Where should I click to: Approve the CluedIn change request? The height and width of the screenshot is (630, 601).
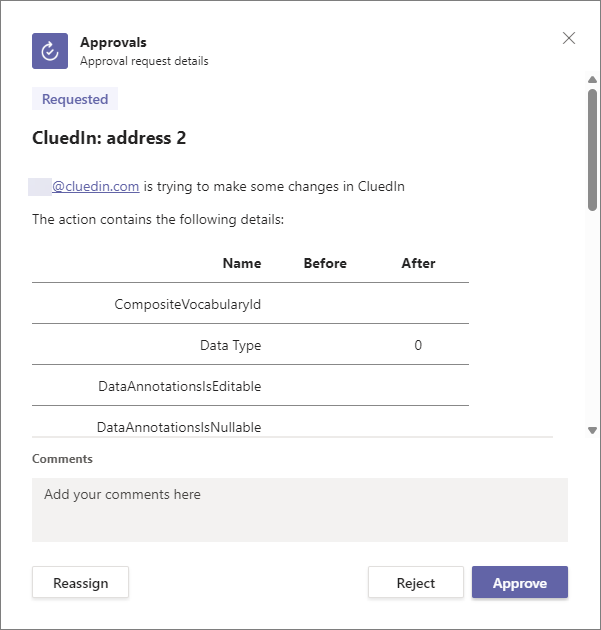point(520,583)
